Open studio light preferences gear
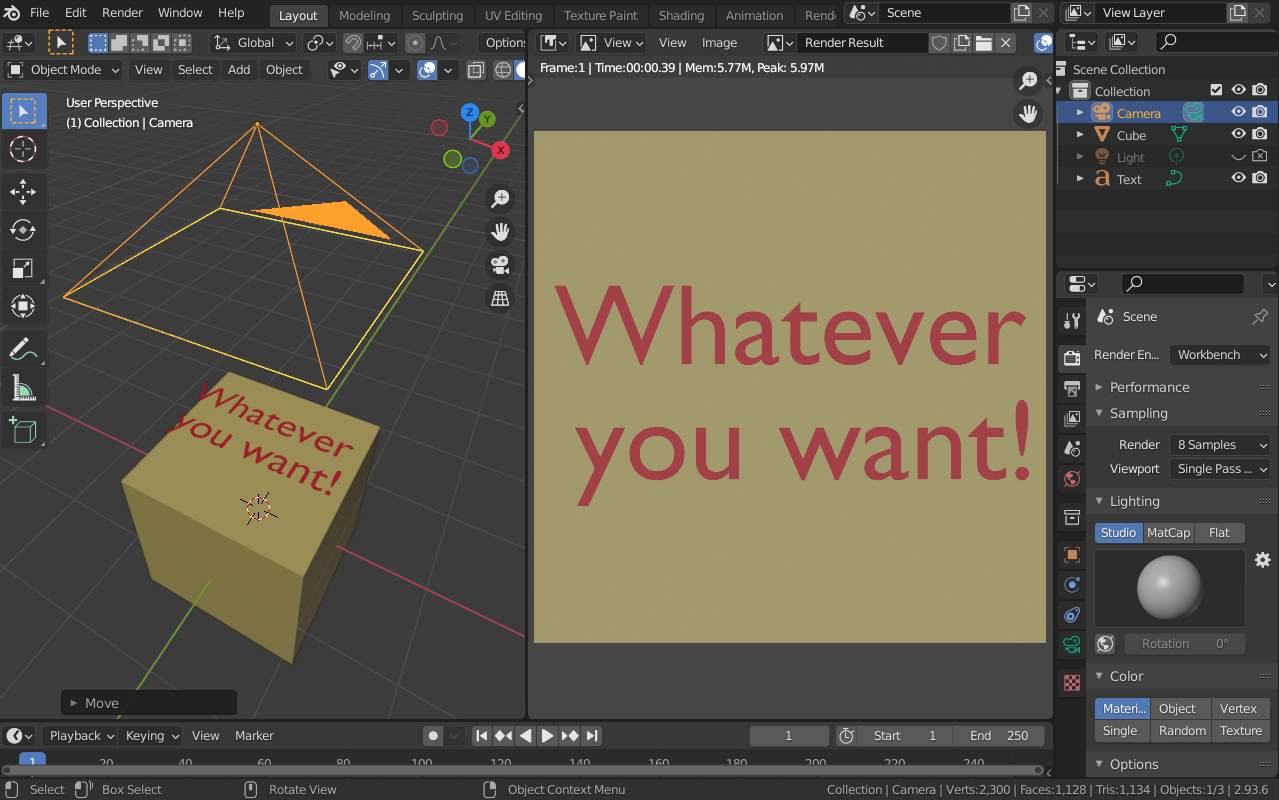1279x800 pixels. 1262,559
